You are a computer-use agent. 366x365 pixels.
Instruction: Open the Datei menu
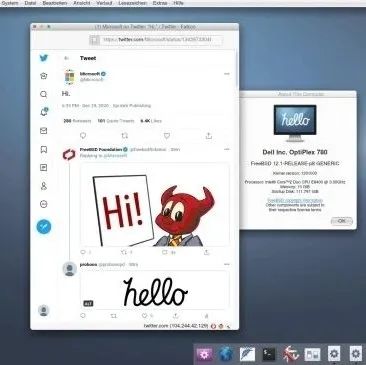[x=30, y=3]
